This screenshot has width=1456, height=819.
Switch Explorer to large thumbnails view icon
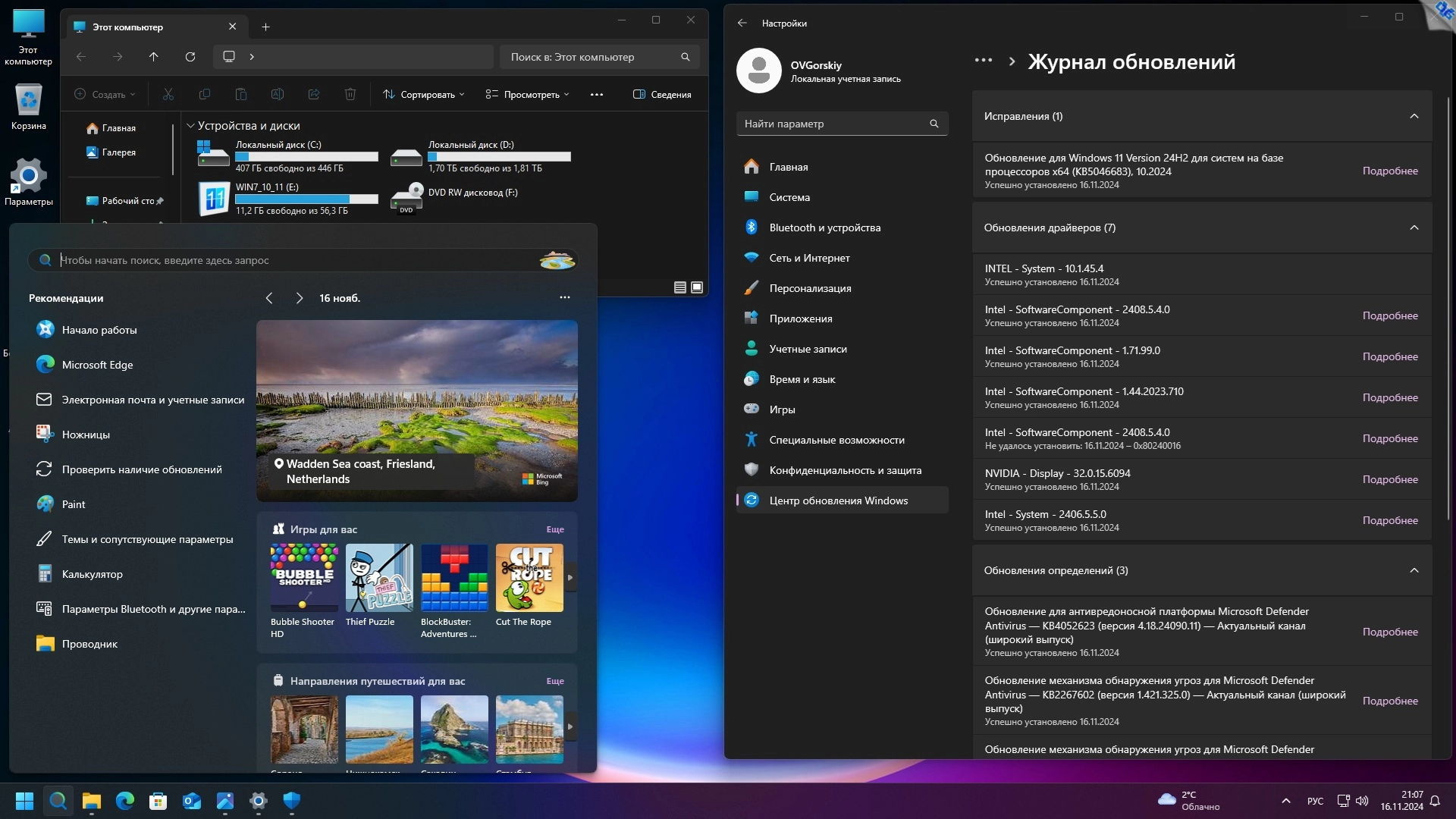(x=697, y=287)
